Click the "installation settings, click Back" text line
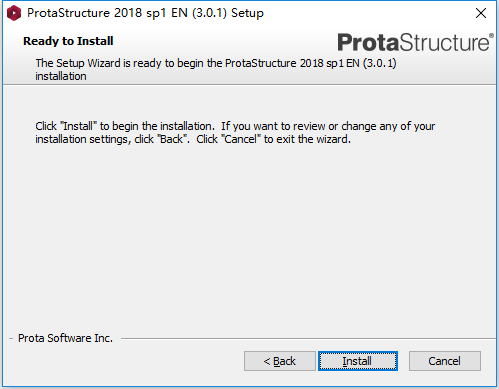The height and width of the screenshot is (389, 499). click(193, 139)
